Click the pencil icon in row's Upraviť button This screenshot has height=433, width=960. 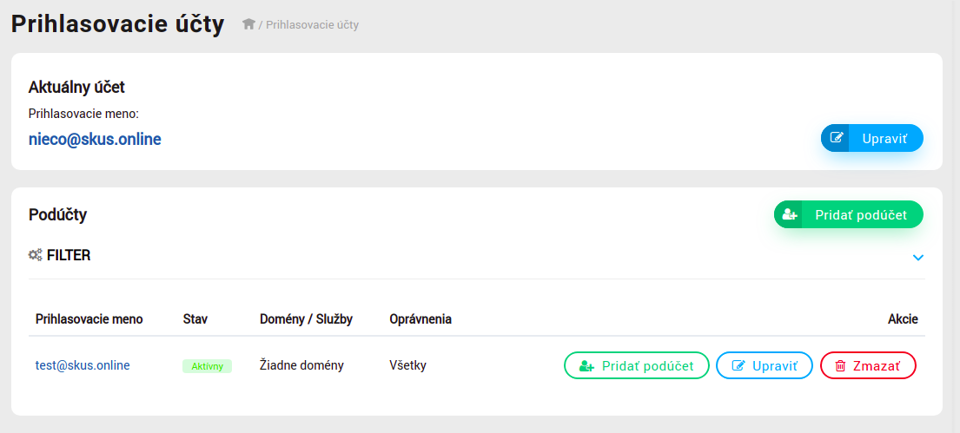pyautogui.click(x=739, y=366)
